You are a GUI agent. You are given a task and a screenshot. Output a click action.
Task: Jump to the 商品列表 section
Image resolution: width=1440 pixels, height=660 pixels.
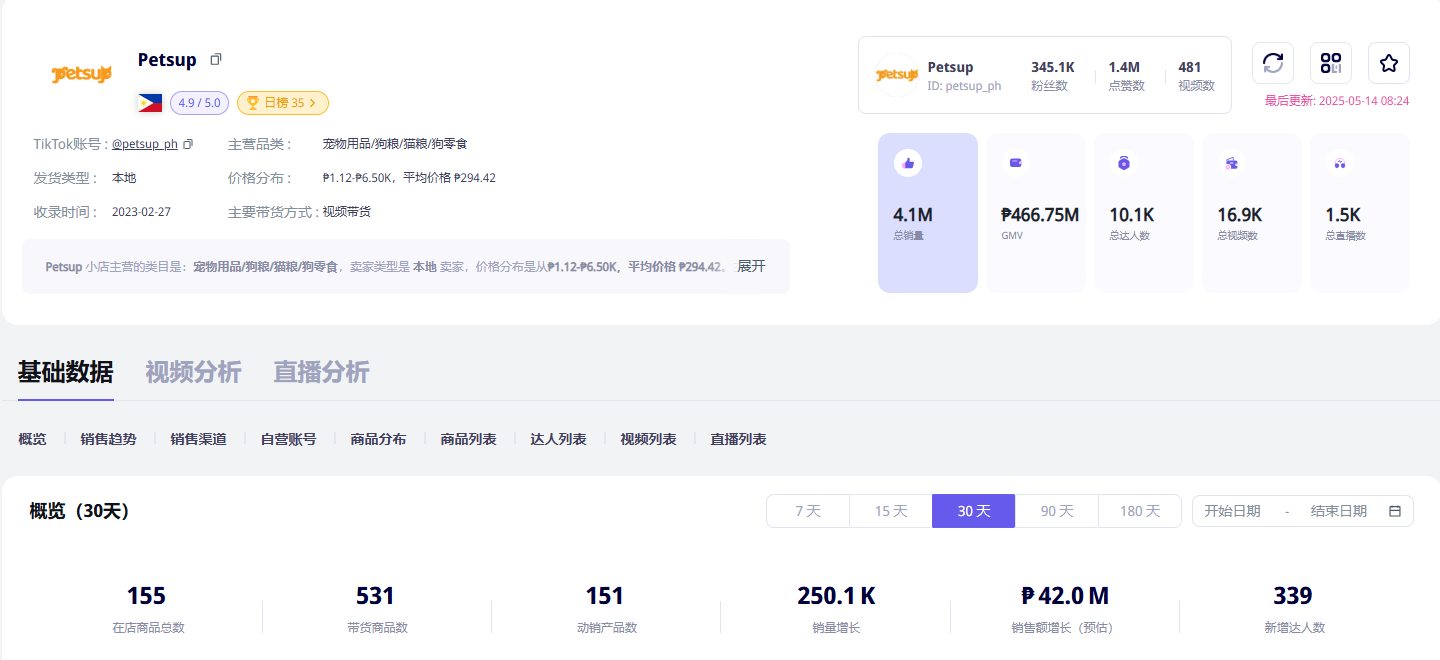coord(468,439)
